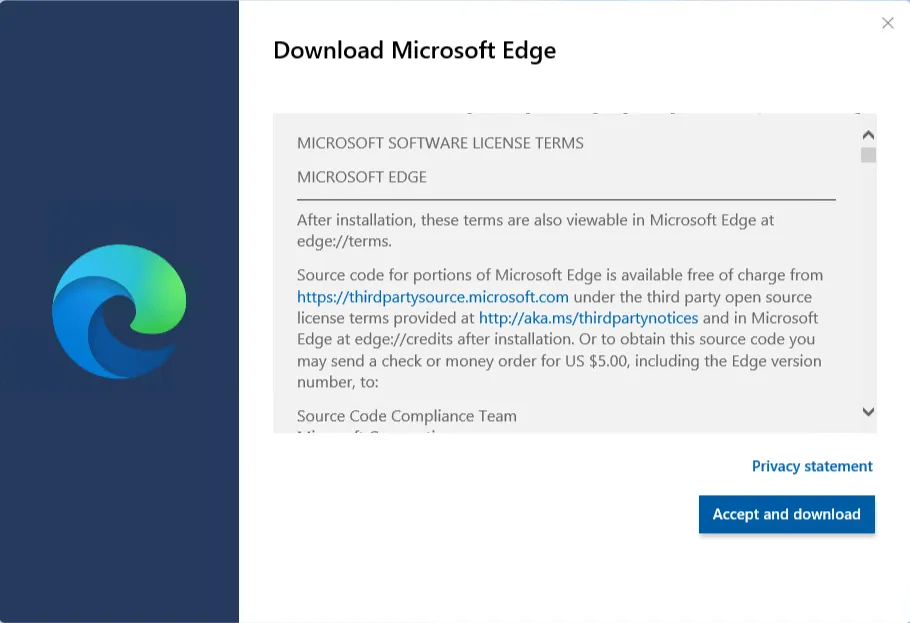This screenshot has height=623, width=910.
Task: Open the aka.ms/thirdpartynotices link
Action: coord(587,318)
